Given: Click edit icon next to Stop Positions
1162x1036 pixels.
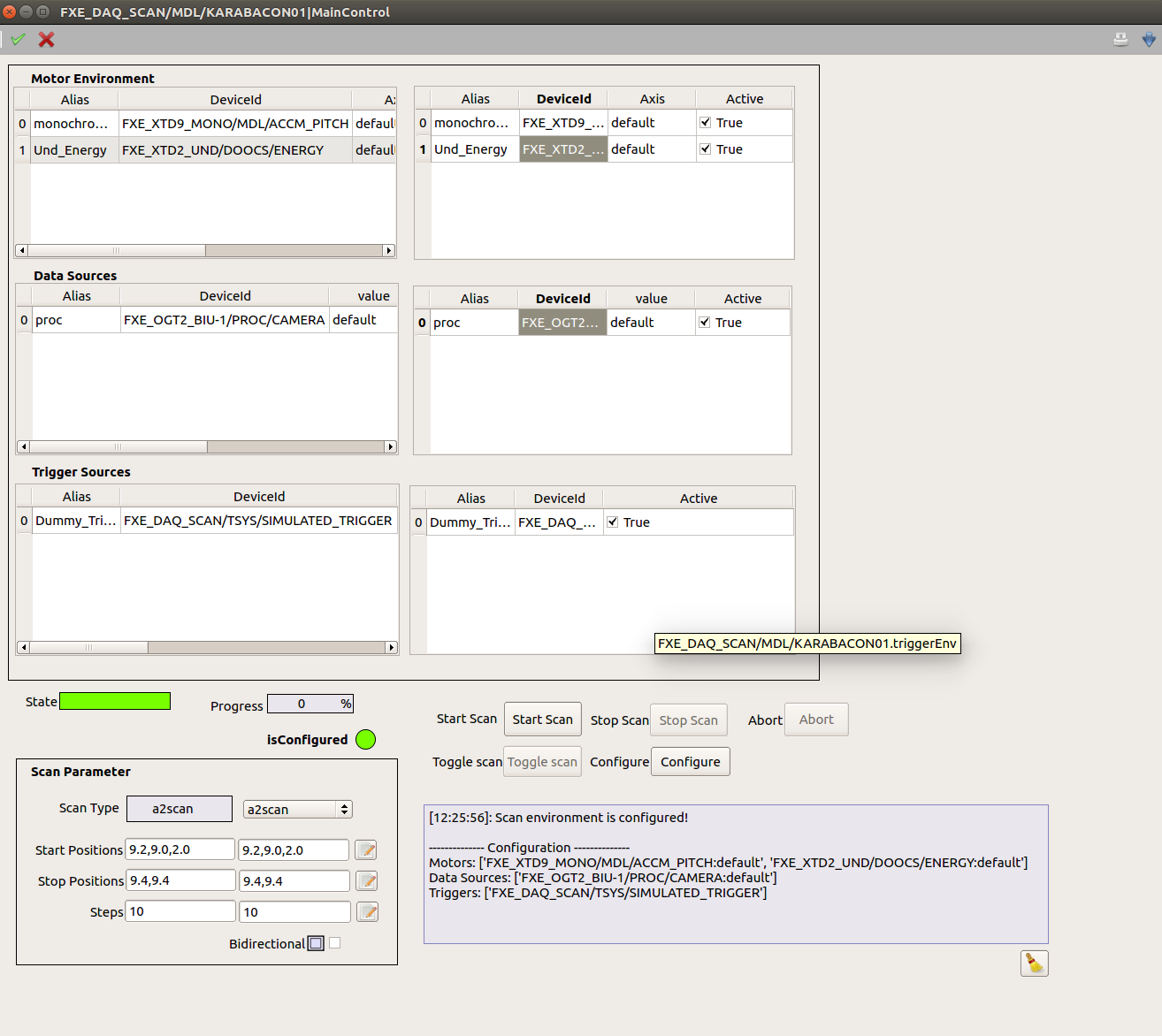Looking at the screenshot, I should coord(366,880).
